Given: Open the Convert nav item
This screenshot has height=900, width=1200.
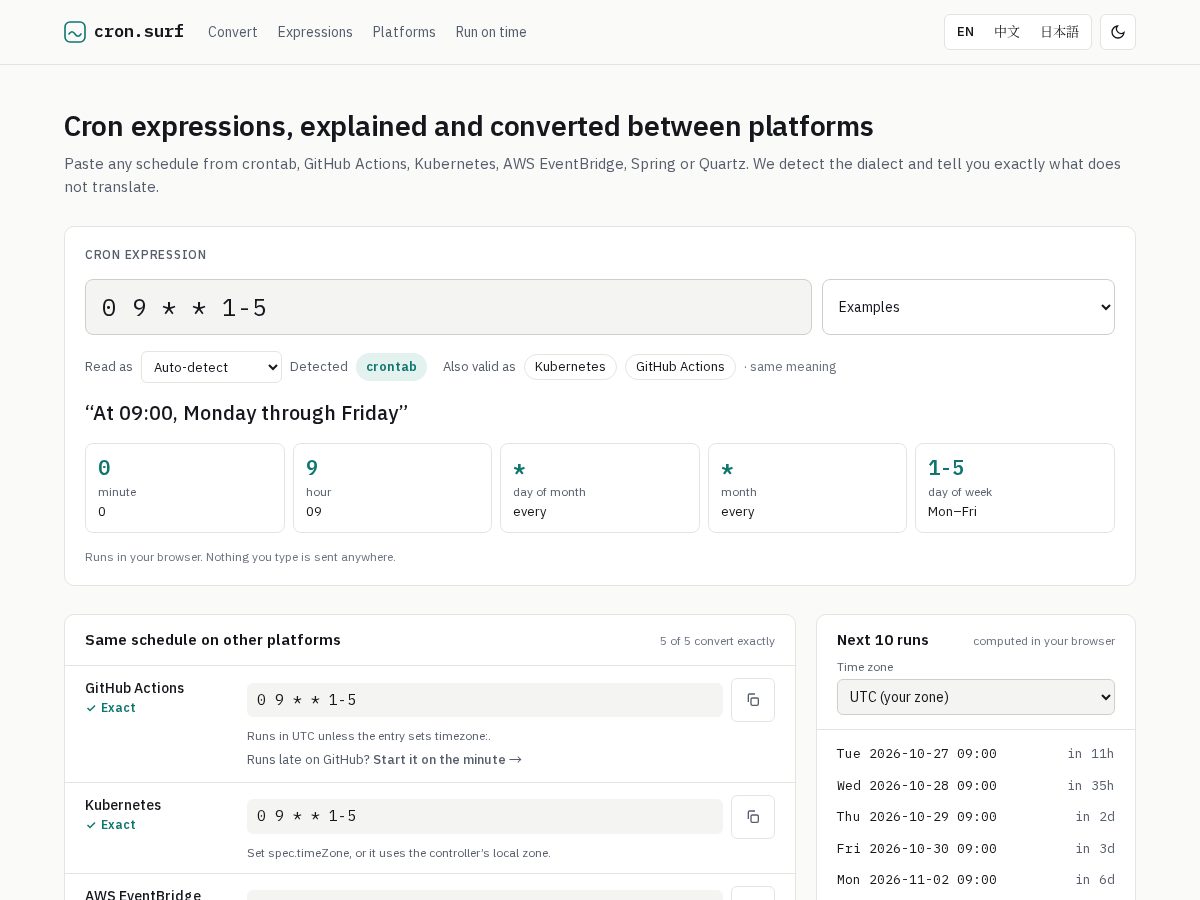Looking at the screenshot, I should (x=233, y=32).
